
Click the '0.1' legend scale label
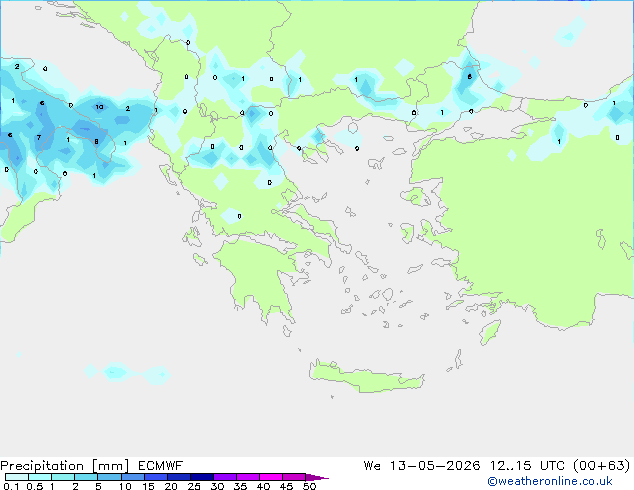(x=11, y=486)
